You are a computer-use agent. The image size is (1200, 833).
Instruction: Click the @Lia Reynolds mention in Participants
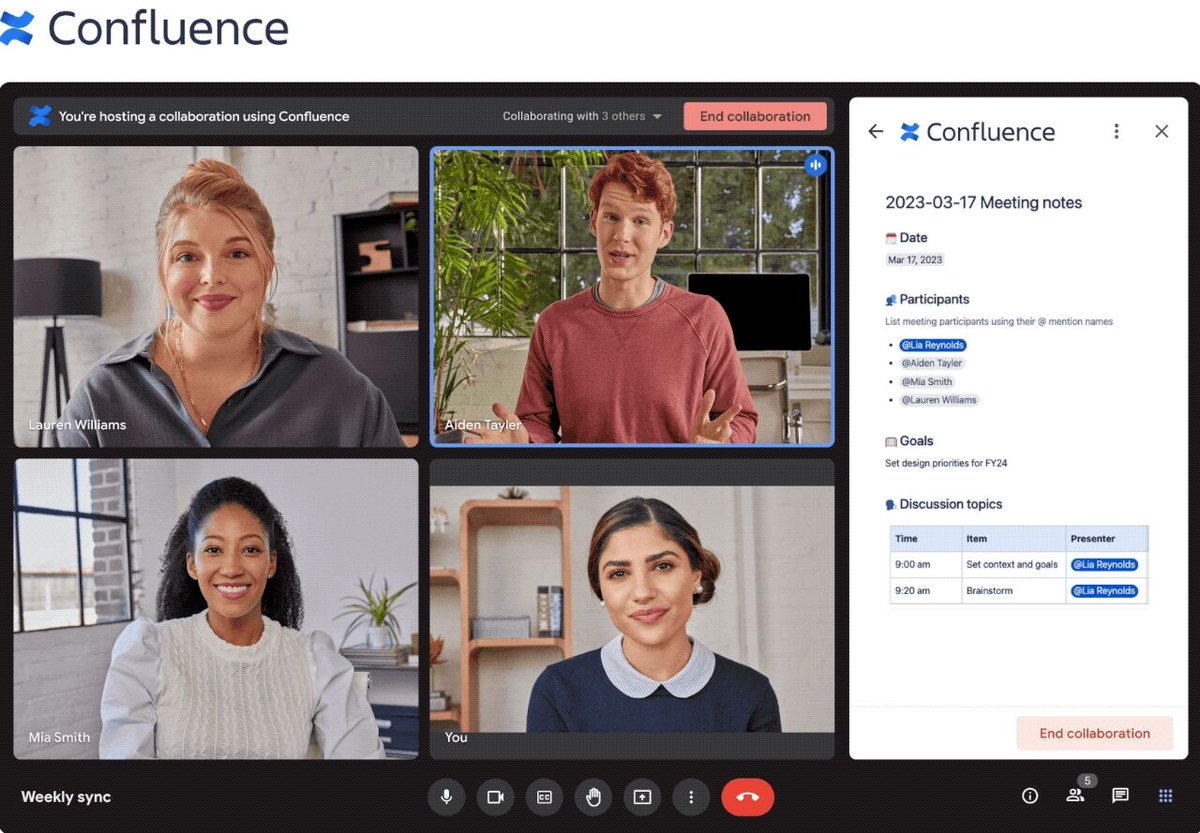[x=932, y=345]
